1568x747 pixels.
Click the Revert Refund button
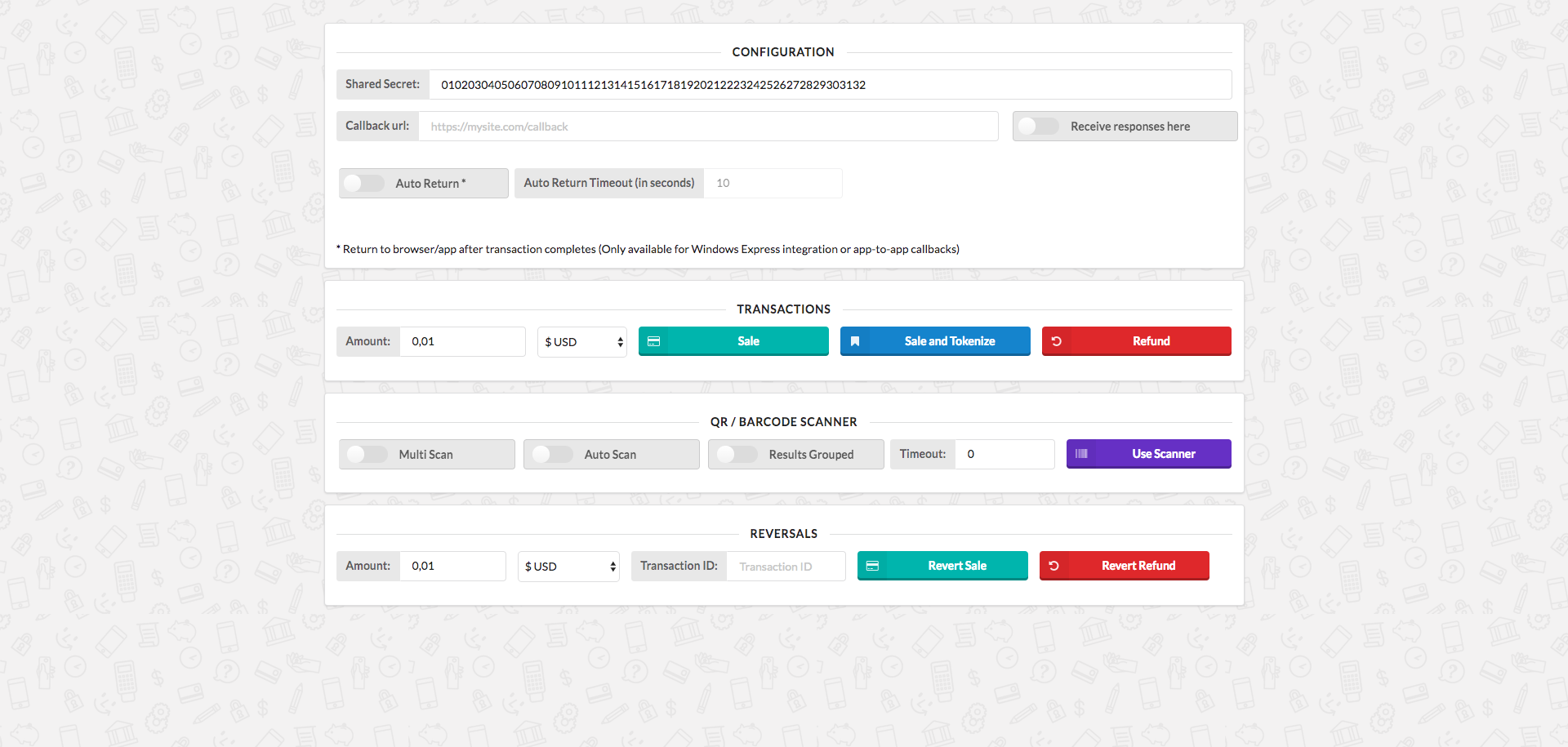(x=1125, y=566)
